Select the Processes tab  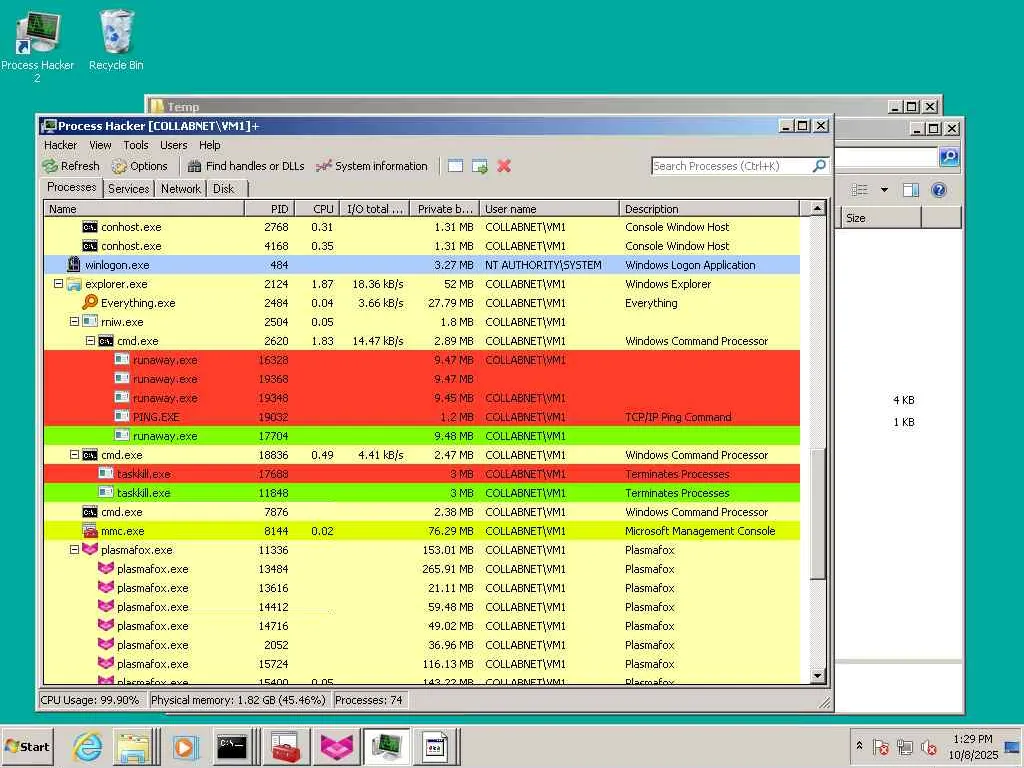click(72, 187)
